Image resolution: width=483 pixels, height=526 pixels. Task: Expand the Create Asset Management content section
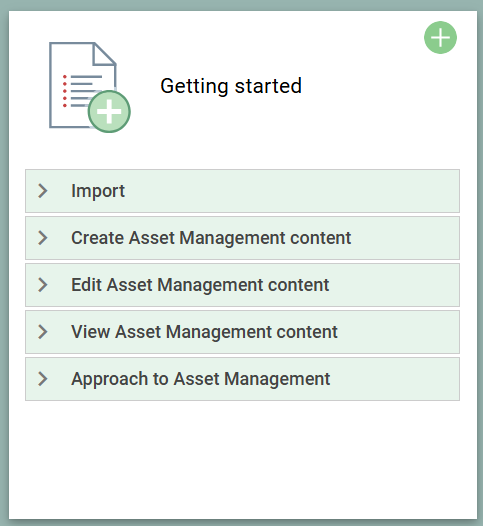(x=243, y=238)
